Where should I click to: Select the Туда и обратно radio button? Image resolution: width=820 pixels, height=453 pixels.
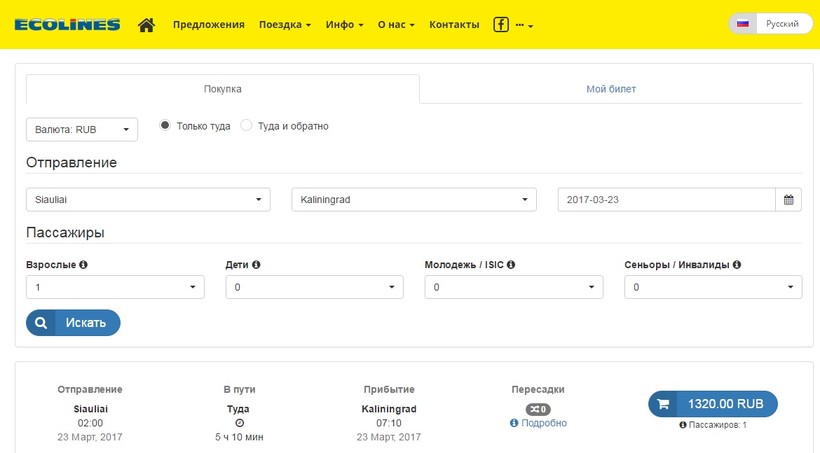246,126
